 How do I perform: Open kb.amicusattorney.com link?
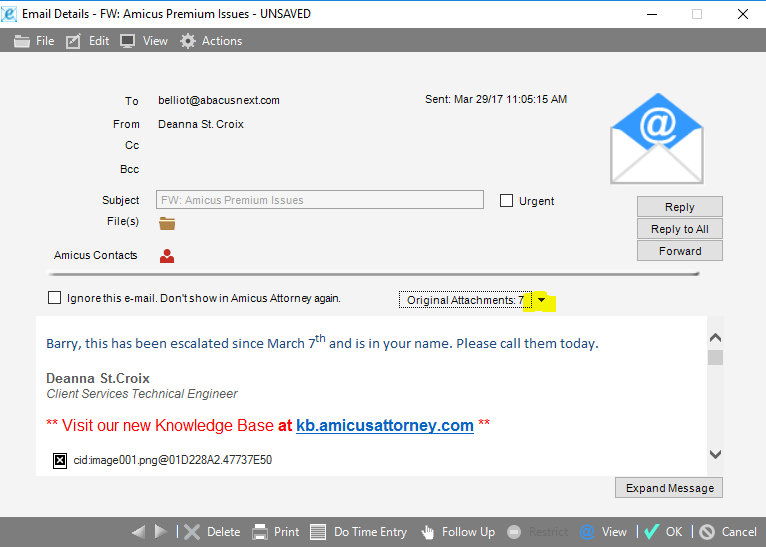385,425
